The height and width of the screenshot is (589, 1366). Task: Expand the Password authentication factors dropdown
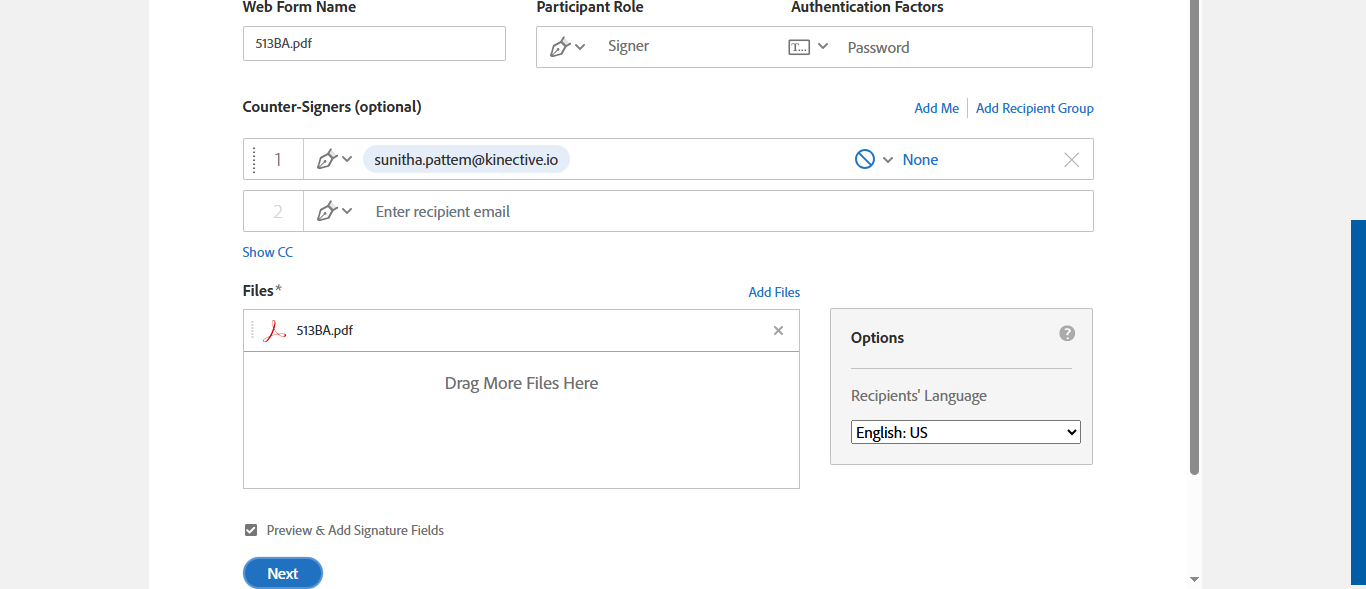(823, 46)
